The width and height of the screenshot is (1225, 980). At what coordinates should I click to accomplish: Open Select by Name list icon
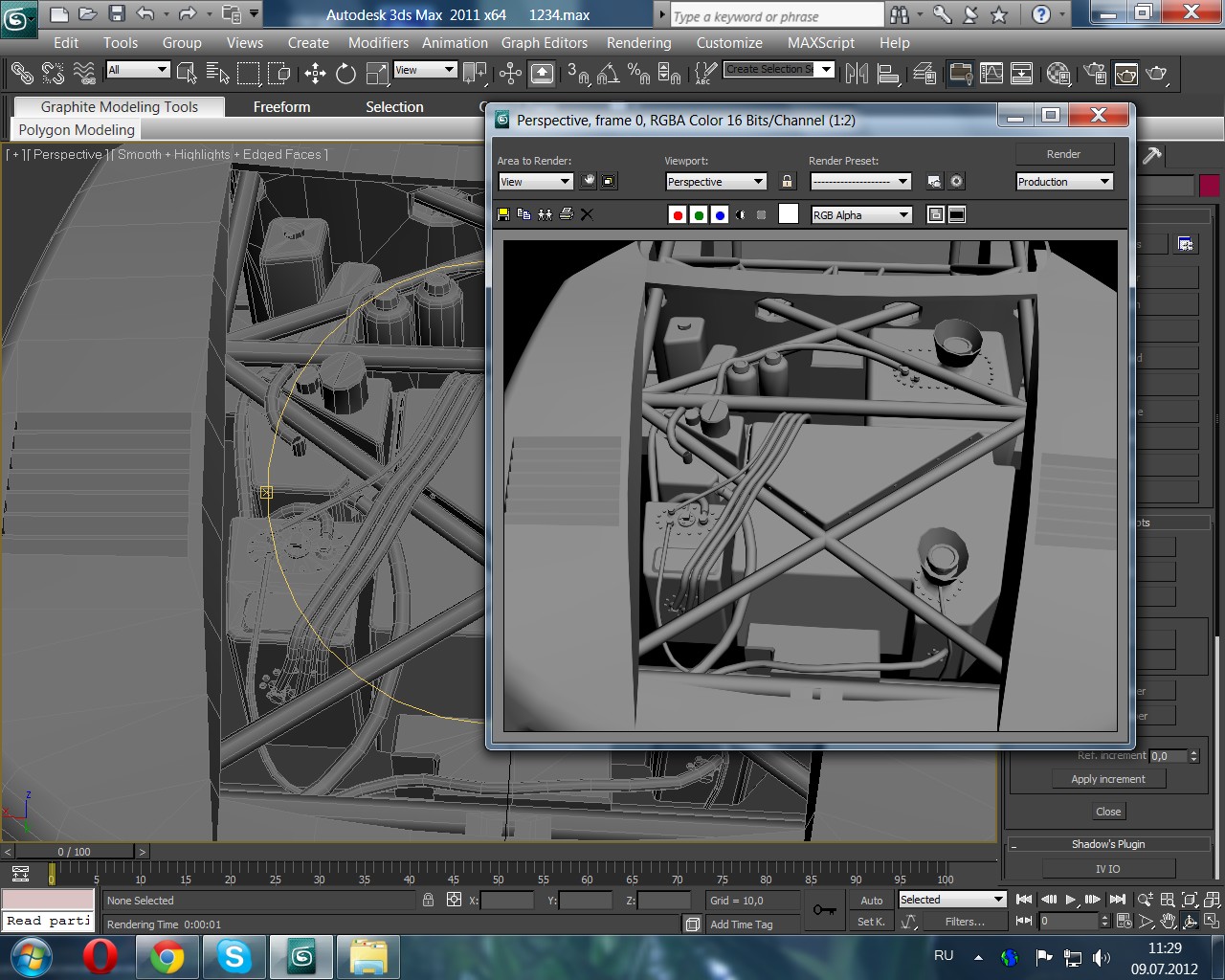[218, 73]
